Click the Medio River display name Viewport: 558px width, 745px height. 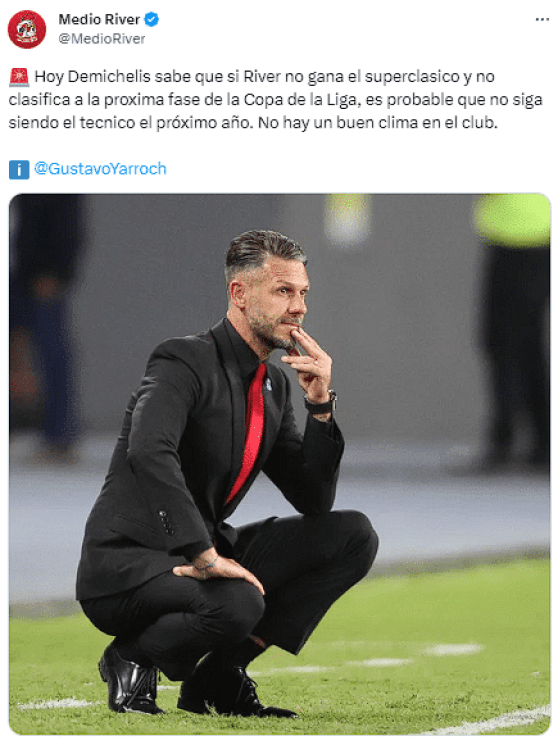pos(99,19)
